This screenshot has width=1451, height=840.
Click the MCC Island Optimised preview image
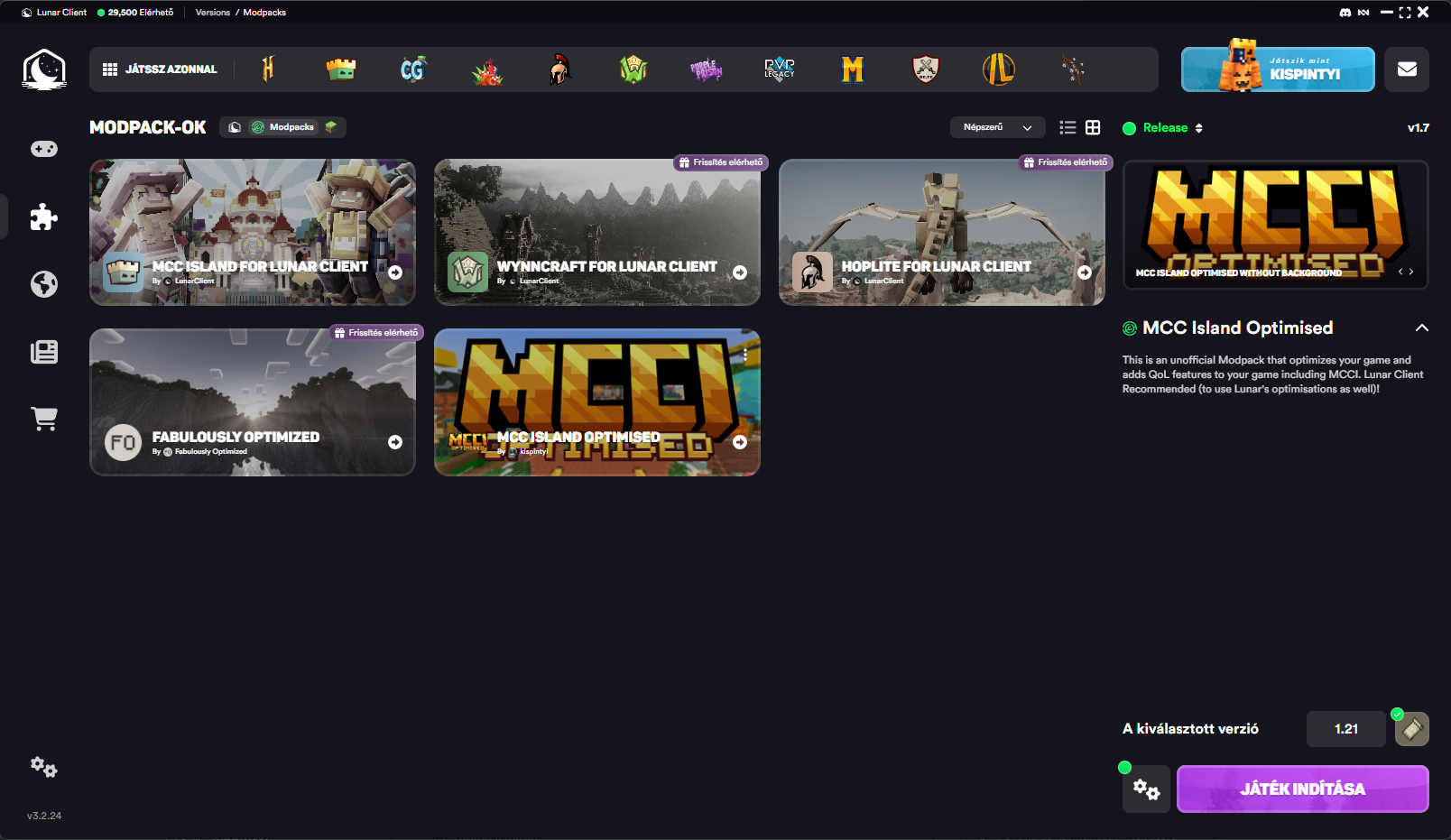pos(1276,225)
